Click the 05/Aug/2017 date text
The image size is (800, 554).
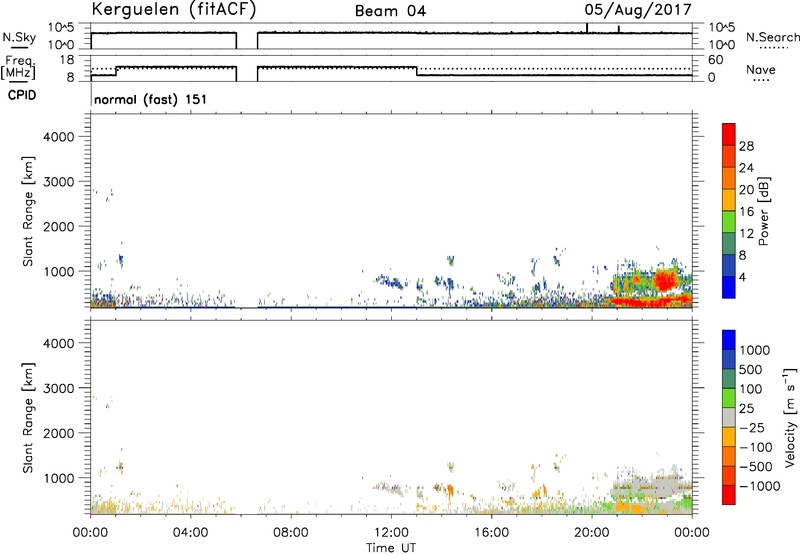point(638,10)
